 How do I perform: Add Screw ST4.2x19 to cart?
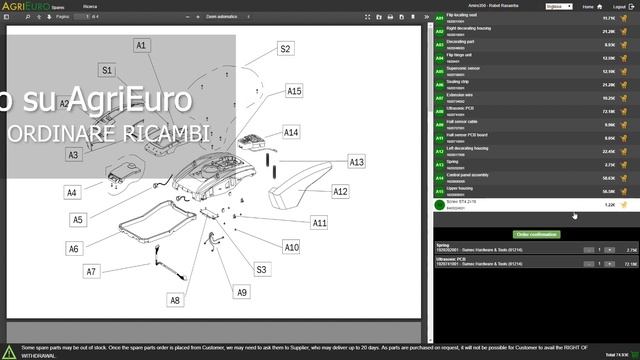coord(624,205)
